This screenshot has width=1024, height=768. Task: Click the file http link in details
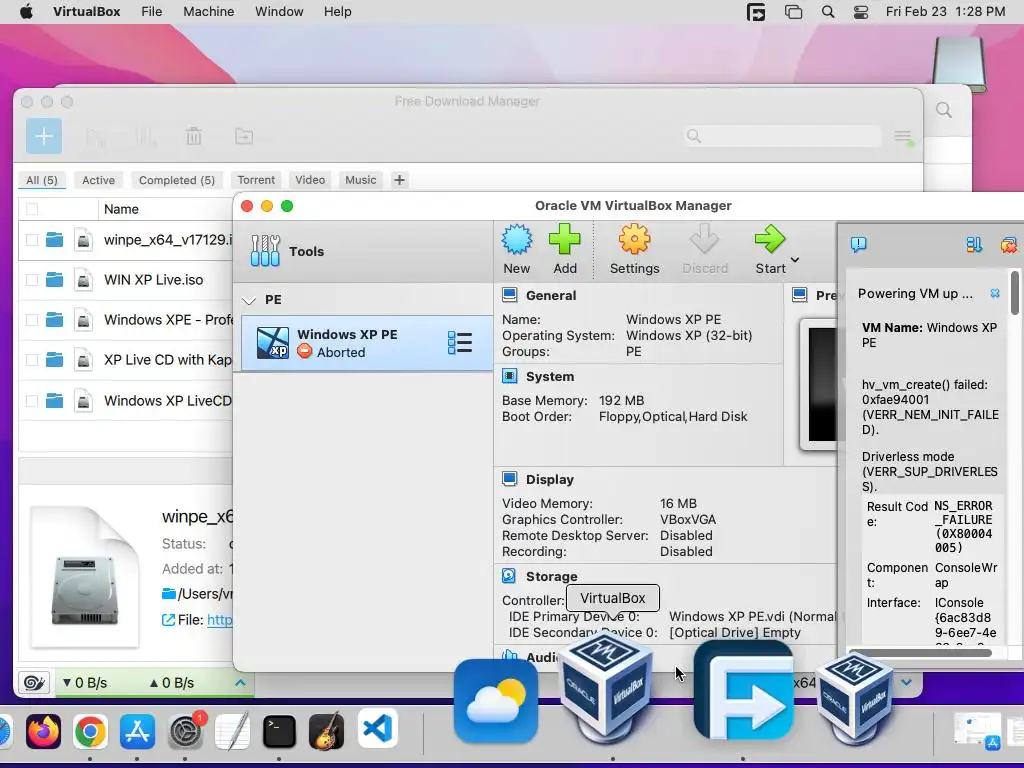coord(219,620)
